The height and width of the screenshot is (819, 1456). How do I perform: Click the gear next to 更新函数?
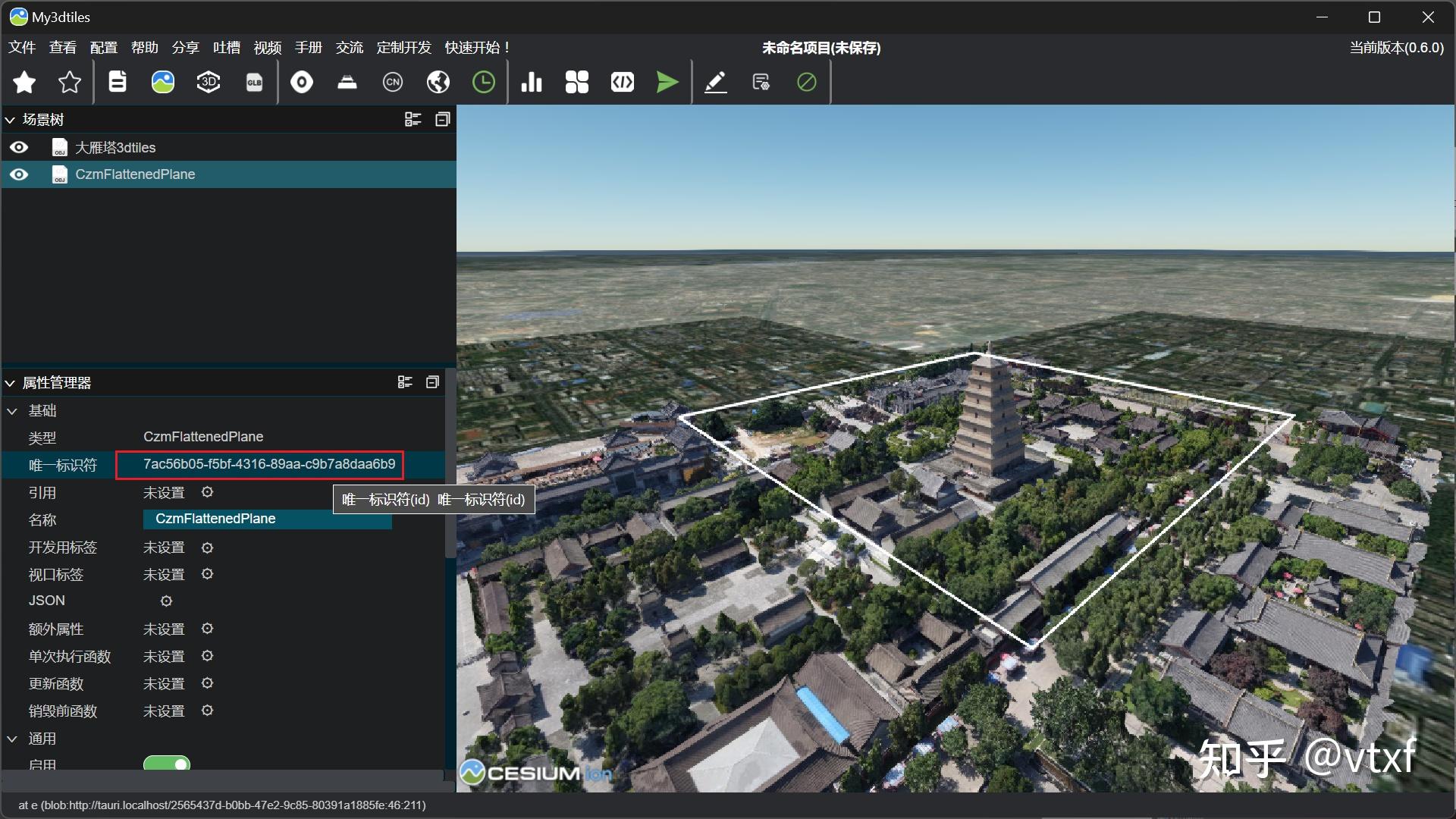pos(207,683)
